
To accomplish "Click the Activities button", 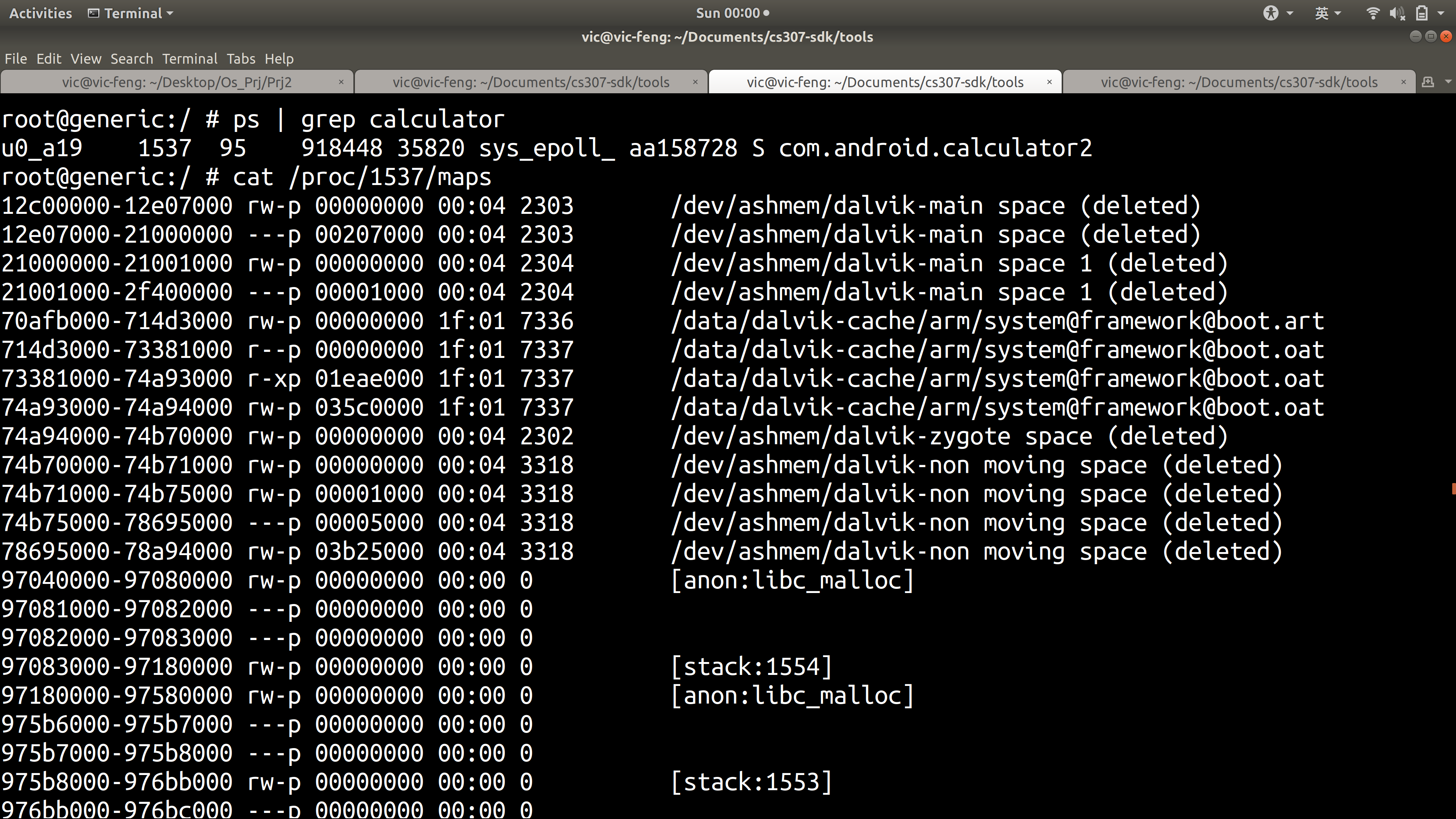I will [x=41, y=13].
